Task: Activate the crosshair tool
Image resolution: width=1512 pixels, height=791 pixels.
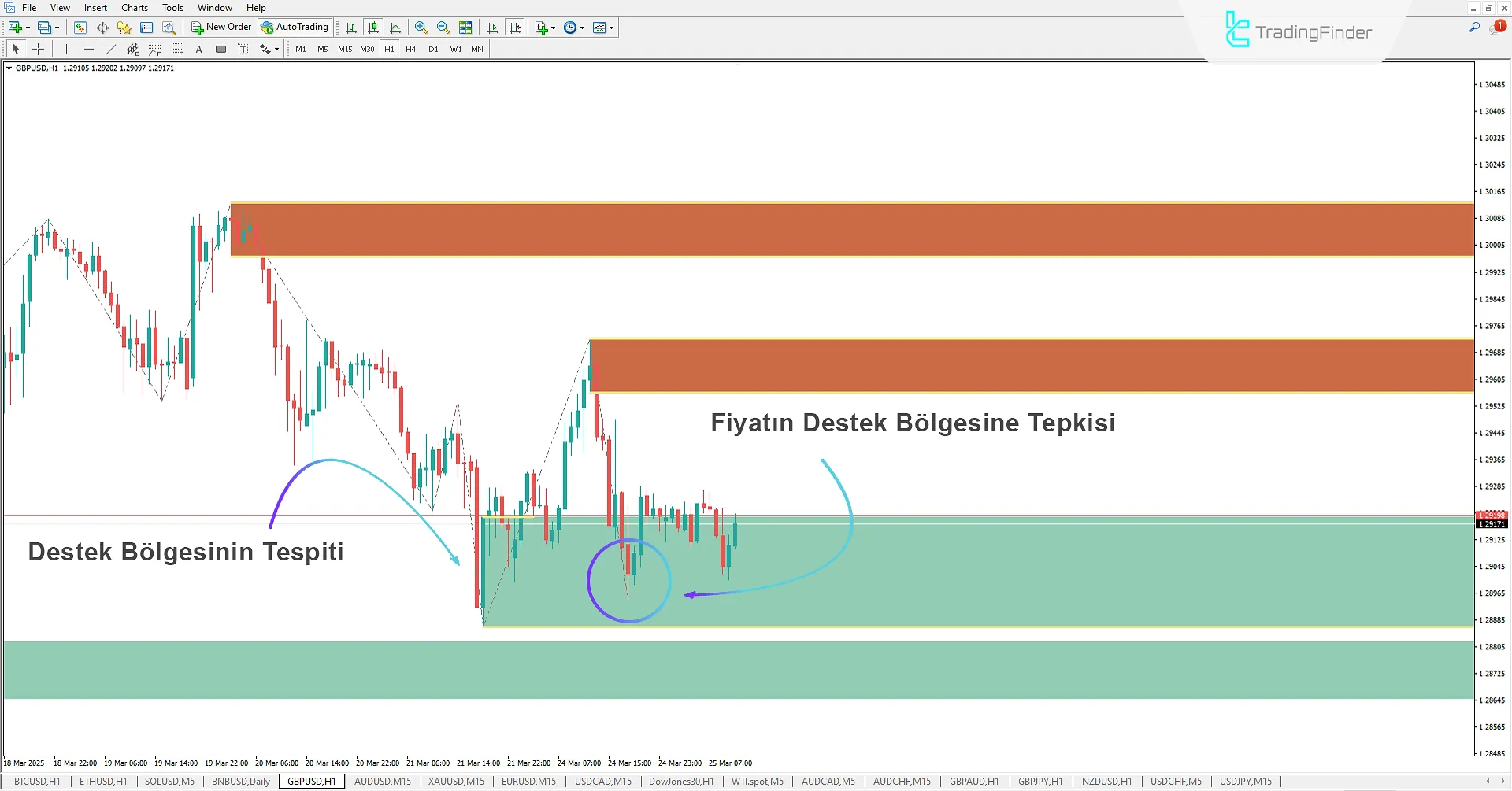Action: tap(38, 49)
